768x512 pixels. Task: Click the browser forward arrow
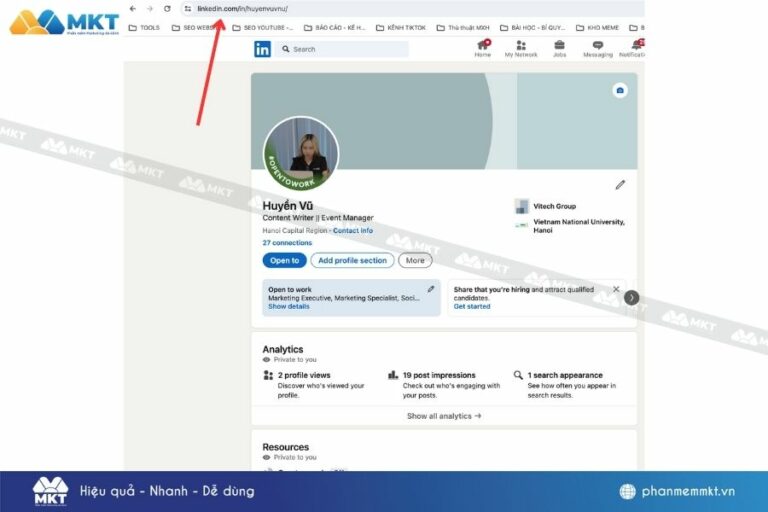pyautogui.click(x=150, y=9)
